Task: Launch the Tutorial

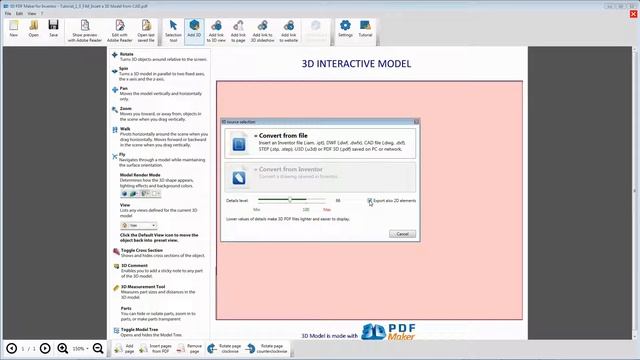Action: [365, 29]
